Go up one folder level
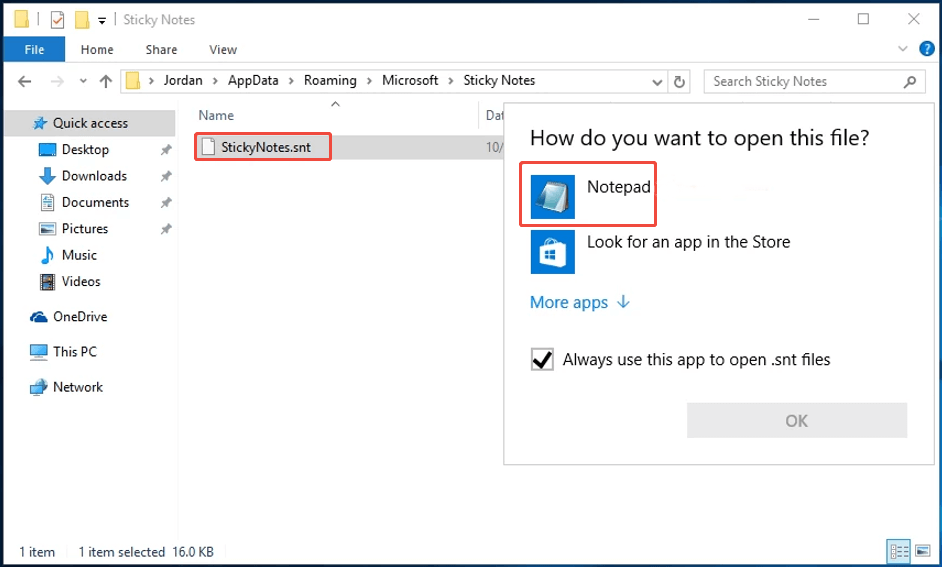 click(105, 82)
